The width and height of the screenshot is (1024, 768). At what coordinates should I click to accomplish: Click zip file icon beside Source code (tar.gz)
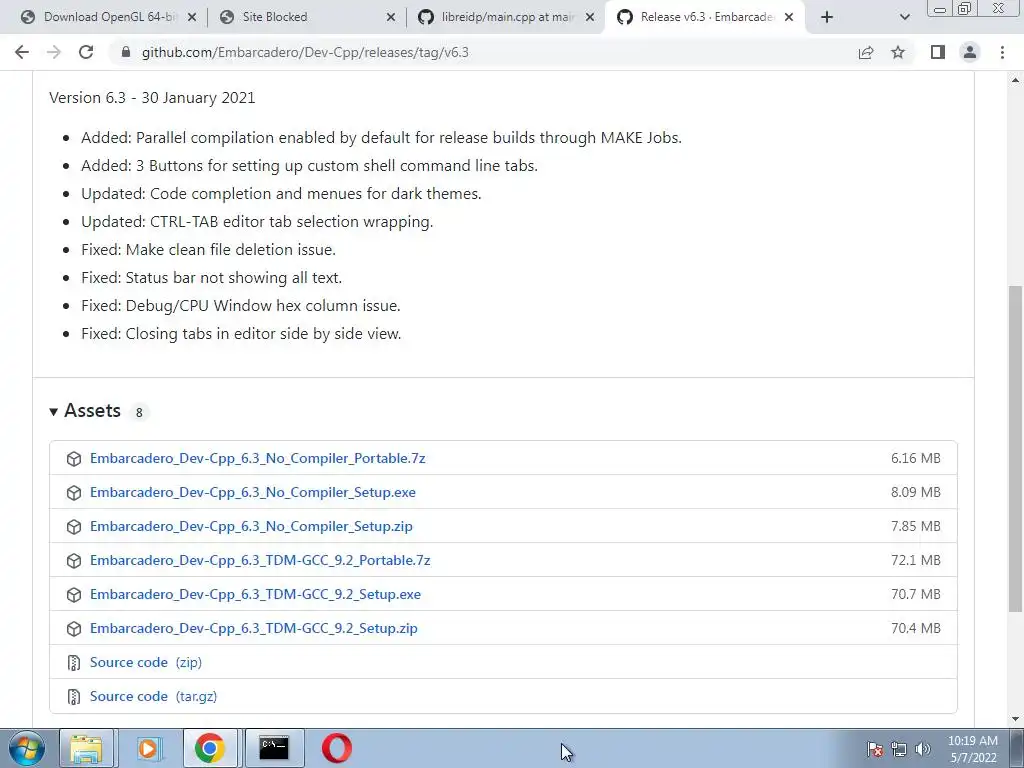[74, 697]
